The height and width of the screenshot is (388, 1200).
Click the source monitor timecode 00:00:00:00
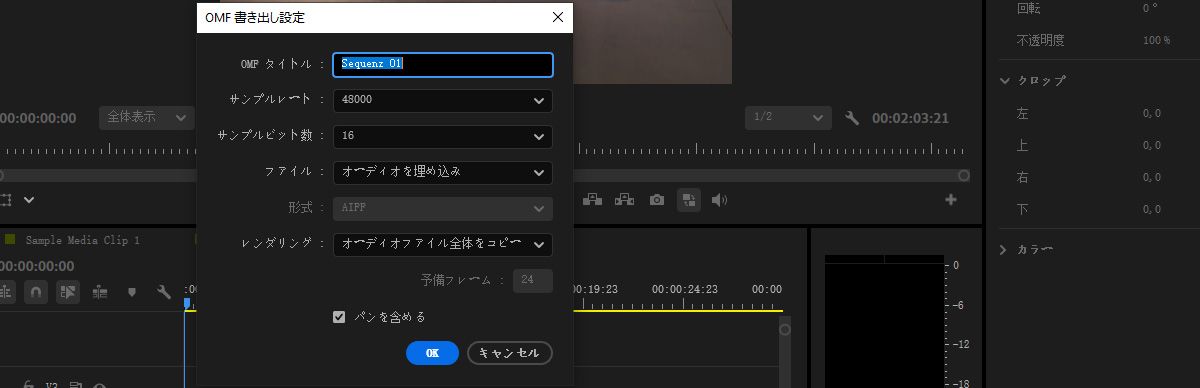click(x=38, y=118)
